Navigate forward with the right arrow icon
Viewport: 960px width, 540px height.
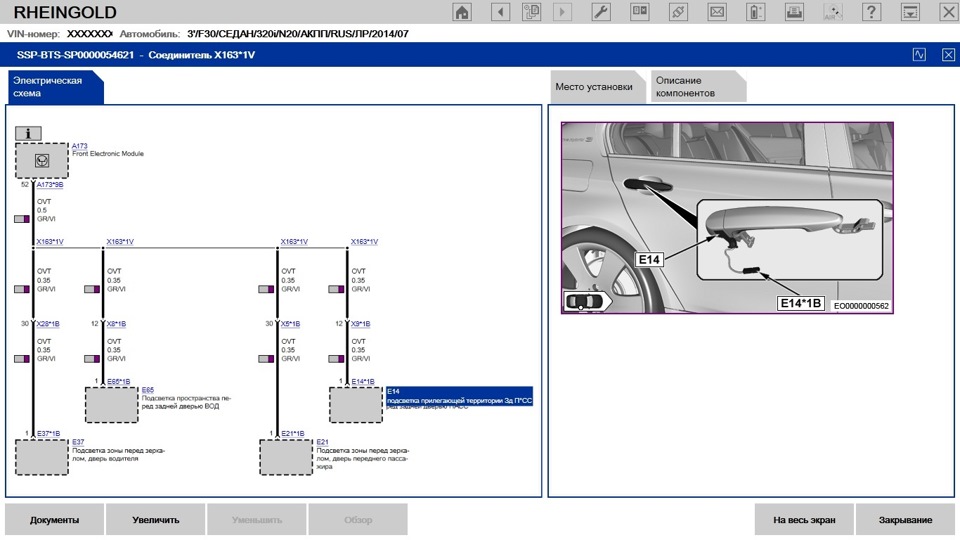[562, 12]
